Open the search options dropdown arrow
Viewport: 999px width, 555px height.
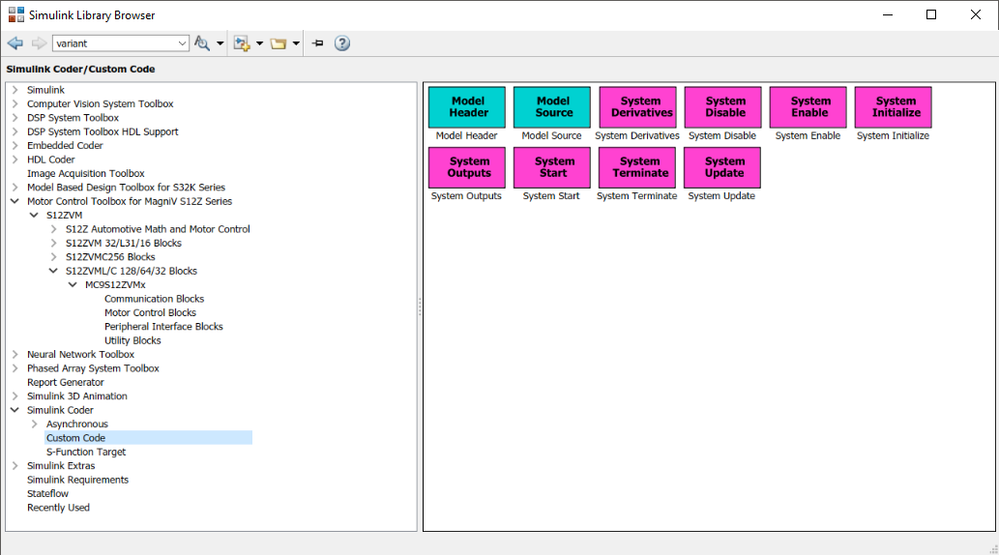[220, 43]
